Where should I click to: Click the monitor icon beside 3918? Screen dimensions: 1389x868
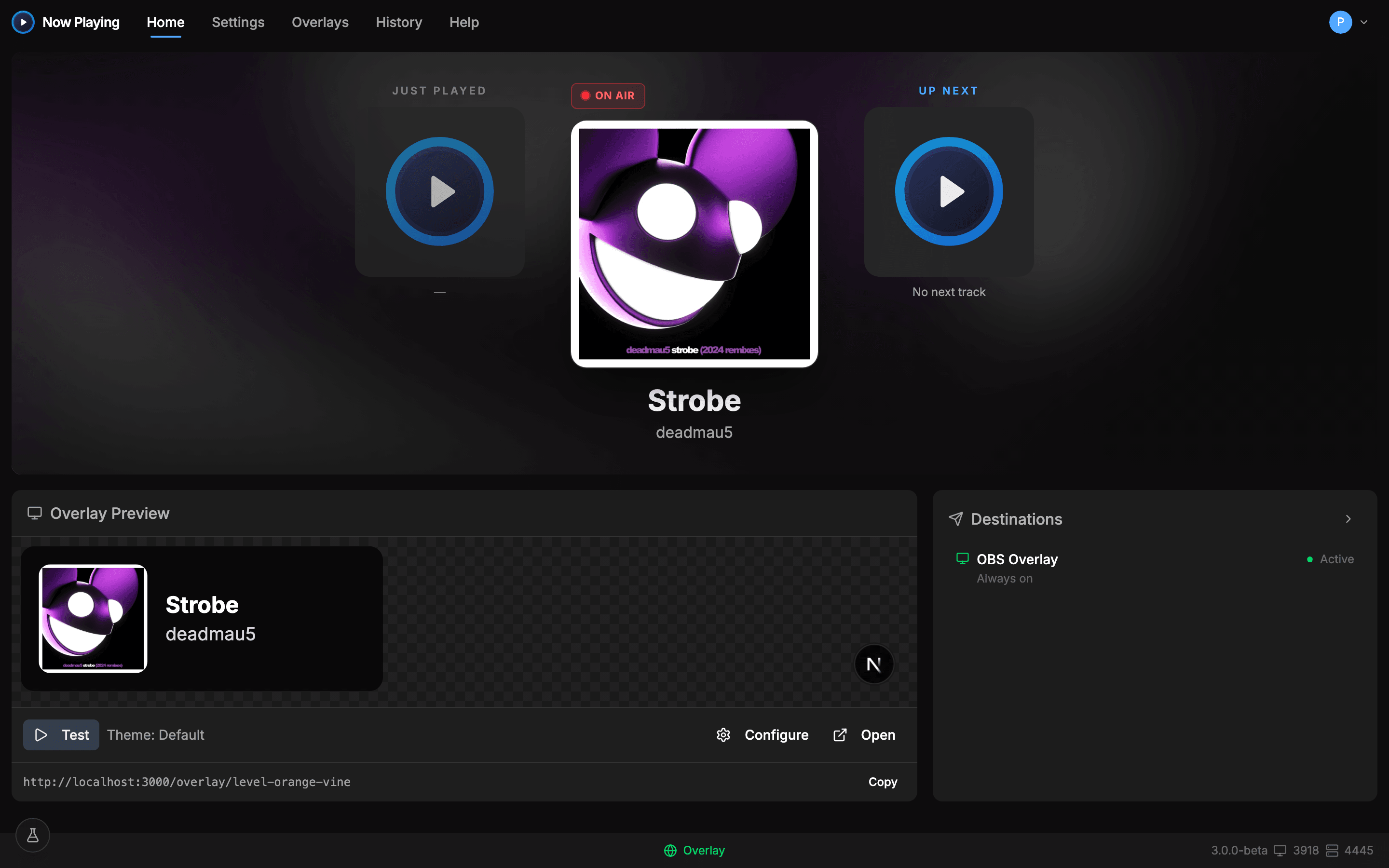coord(1280,850)
